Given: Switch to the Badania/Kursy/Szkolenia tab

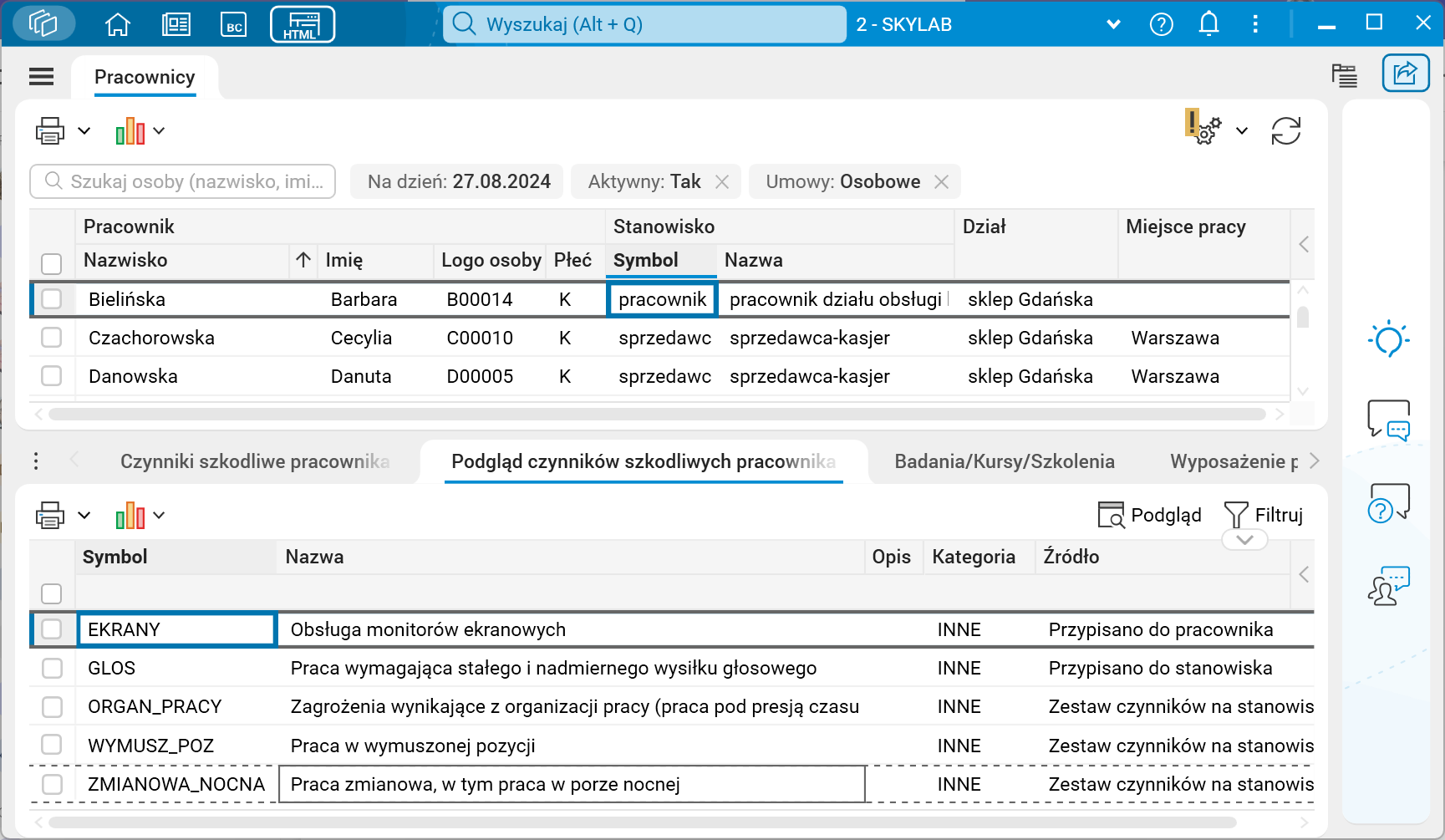Looking at the screenshot, I should (x=1005, y=461).
